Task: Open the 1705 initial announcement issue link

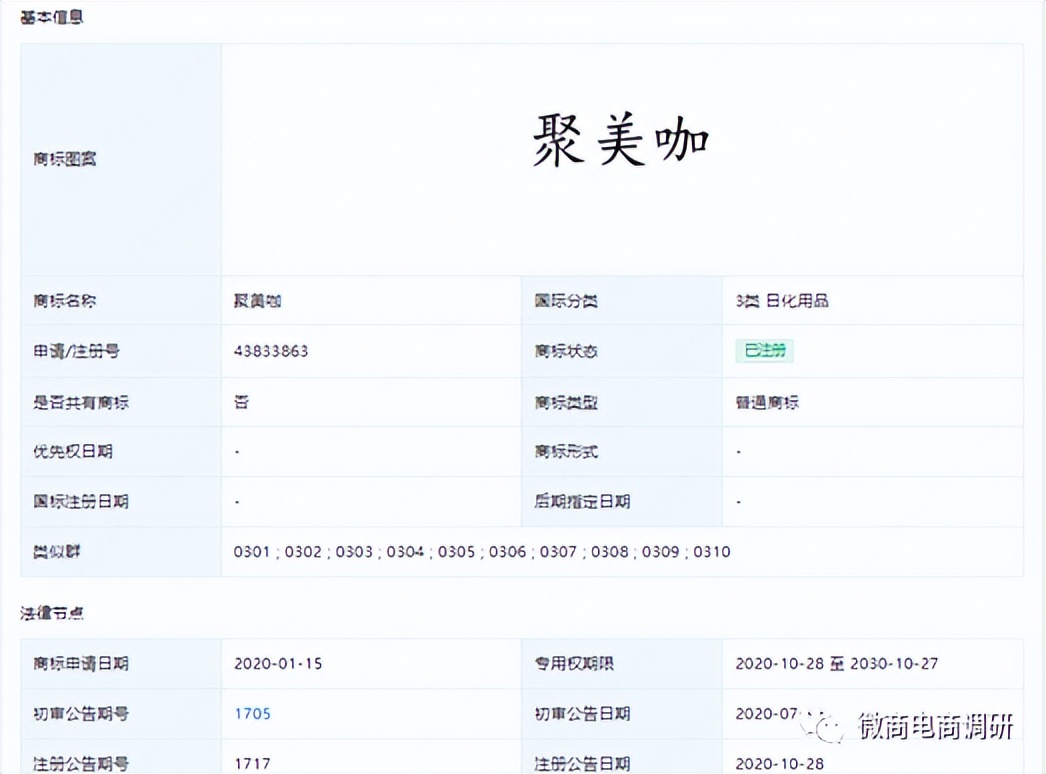Action: coord(253,714)
